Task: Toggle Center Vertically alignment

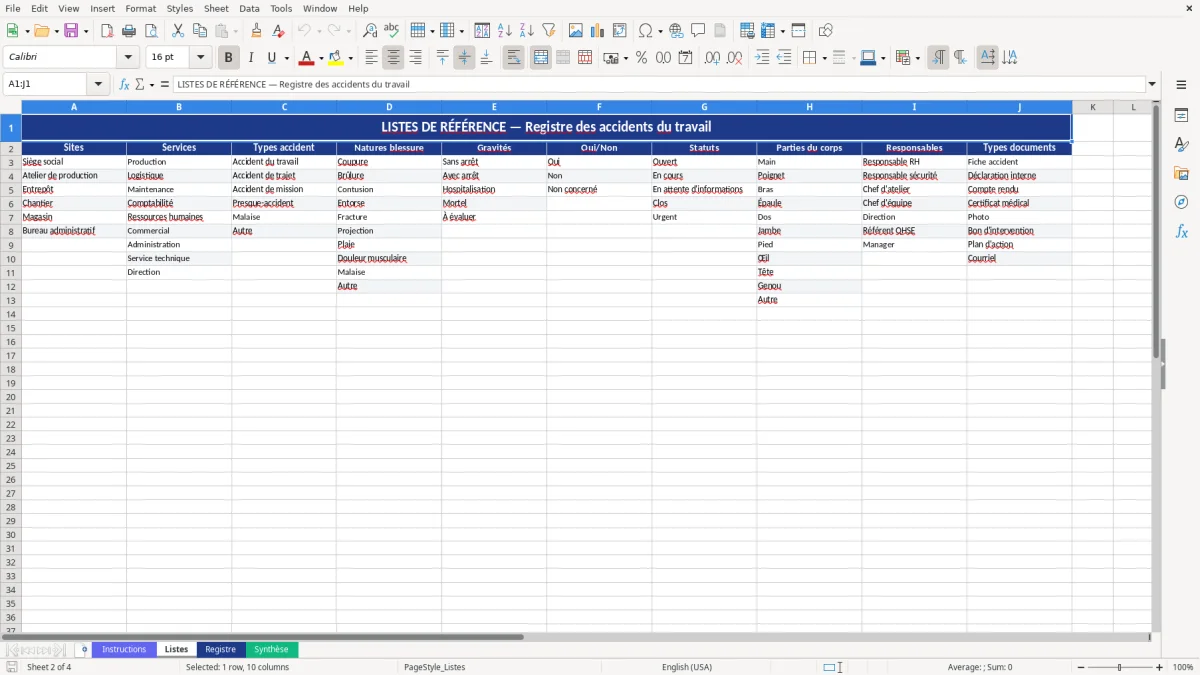Action: [x=464, y=58]
